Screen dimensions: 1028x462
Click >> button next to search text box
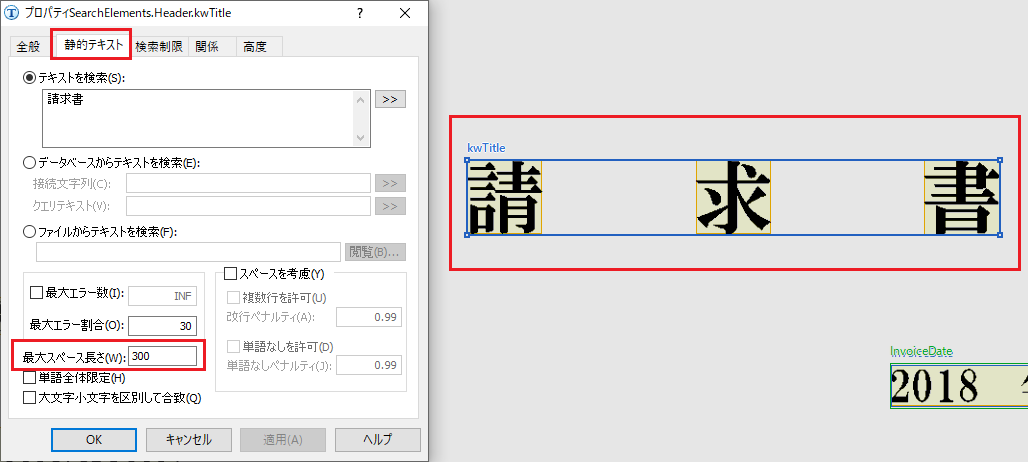pos(390,100)
